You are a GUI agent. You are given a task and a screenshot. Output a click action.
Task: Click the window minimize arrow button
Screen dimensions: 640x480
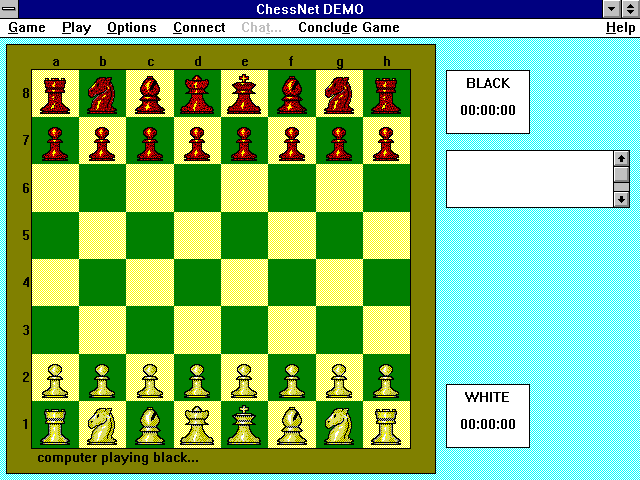tap(611, 9)
